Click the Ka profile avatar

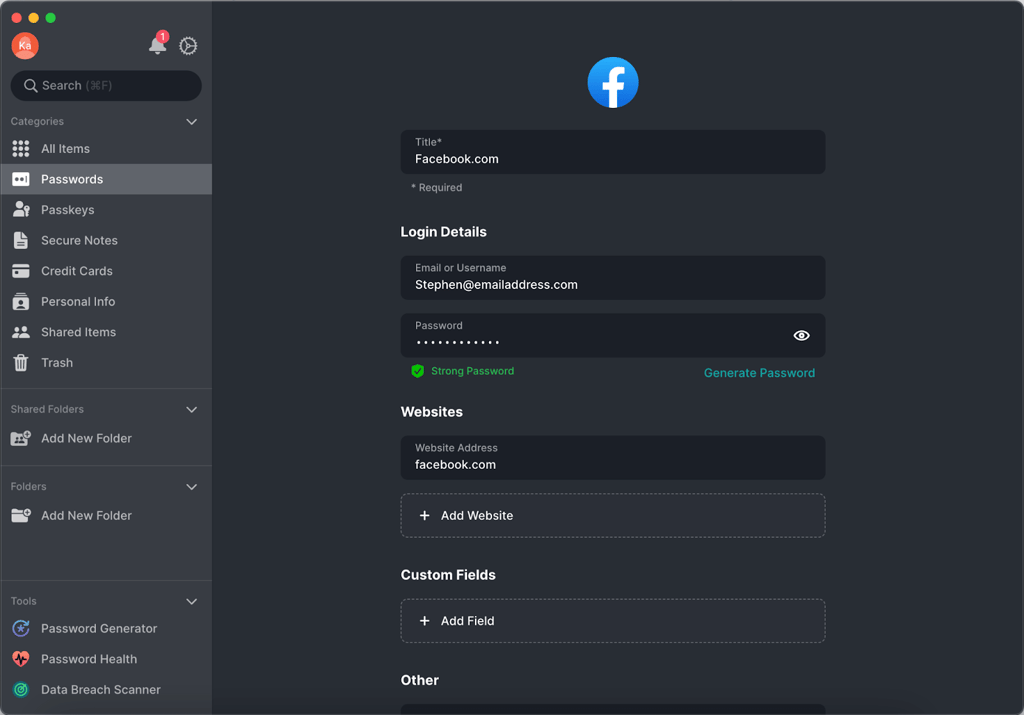click(x=25, y=46)
